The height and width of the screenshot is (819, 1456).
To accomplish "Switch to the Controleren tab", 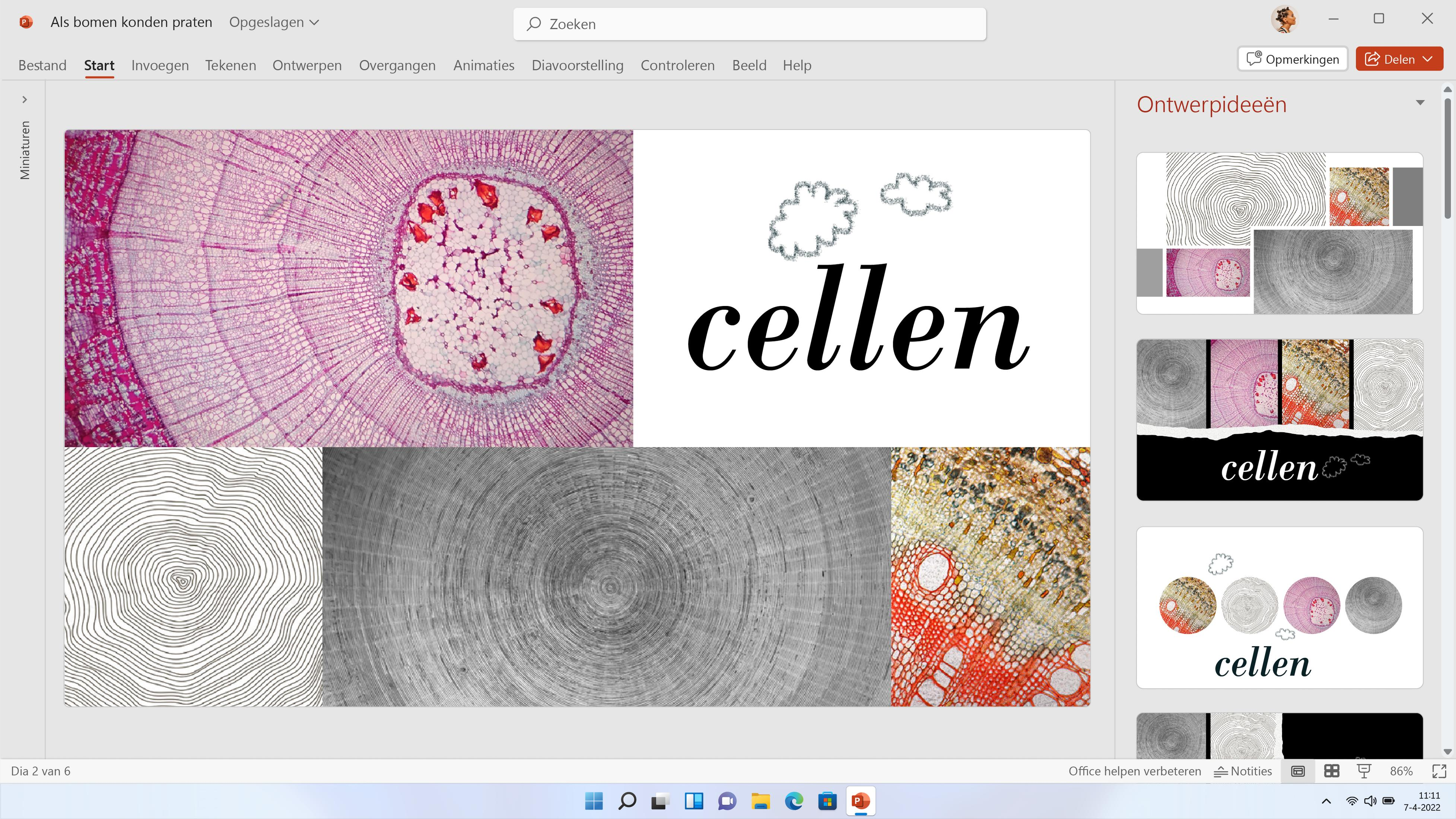I will (x=678, y=65).
